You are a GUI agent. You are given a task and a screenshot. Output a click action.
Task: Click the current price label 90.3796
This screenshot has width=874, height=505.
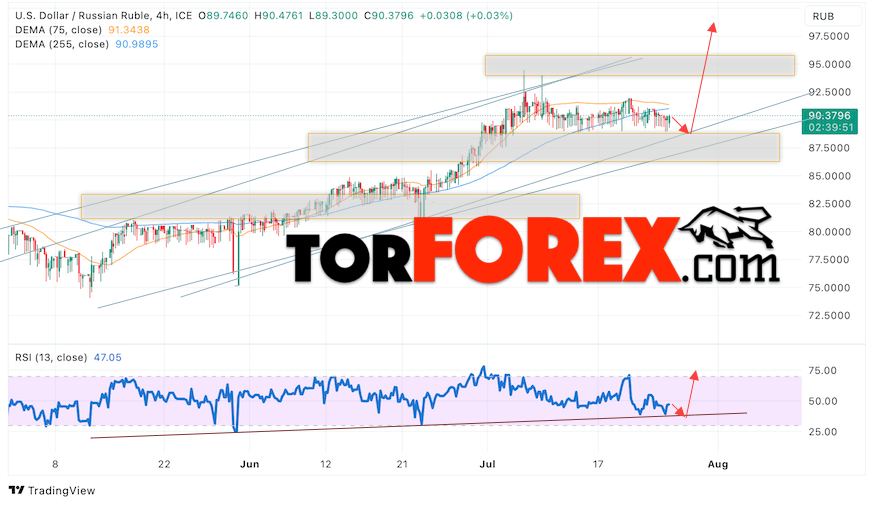tap(829, 115)
